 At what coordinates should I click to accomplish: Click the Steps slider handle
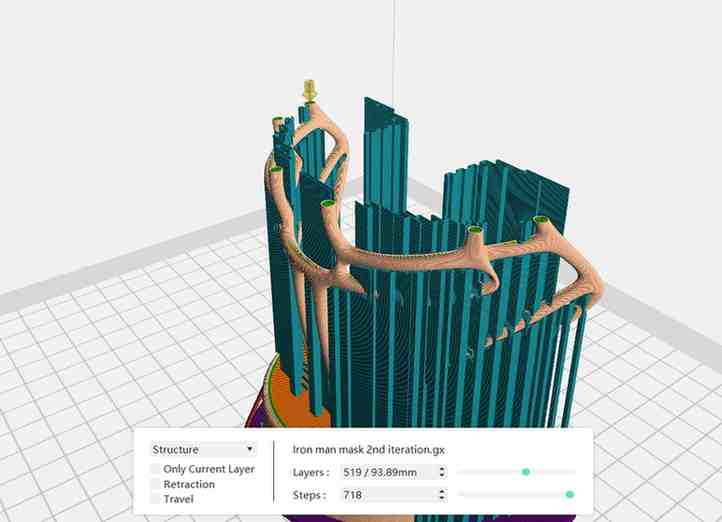pos(570,494)
